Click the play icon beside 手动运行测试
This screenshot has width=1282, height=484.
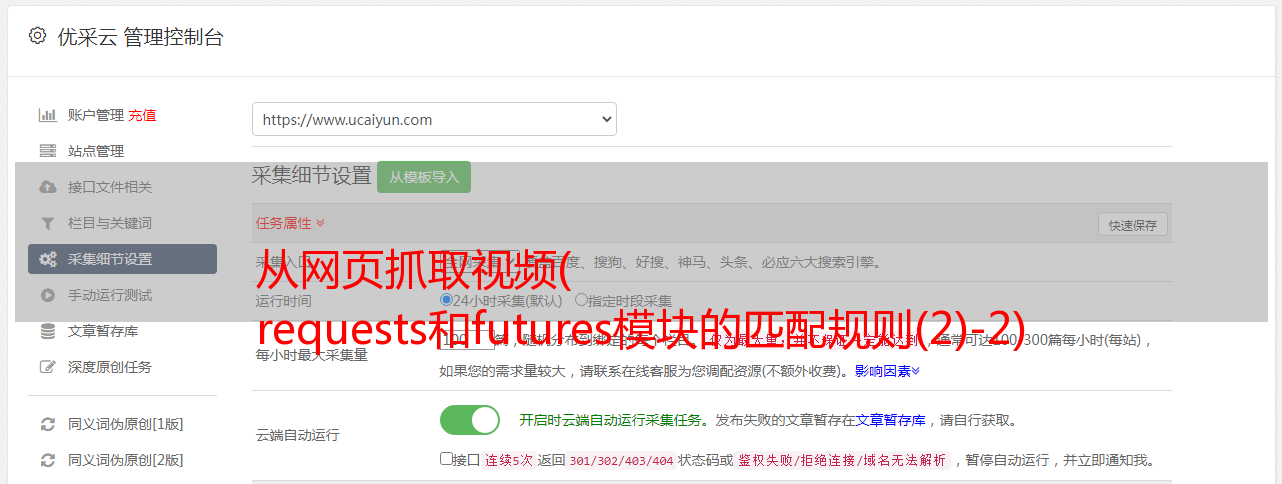tap(47, 295)
